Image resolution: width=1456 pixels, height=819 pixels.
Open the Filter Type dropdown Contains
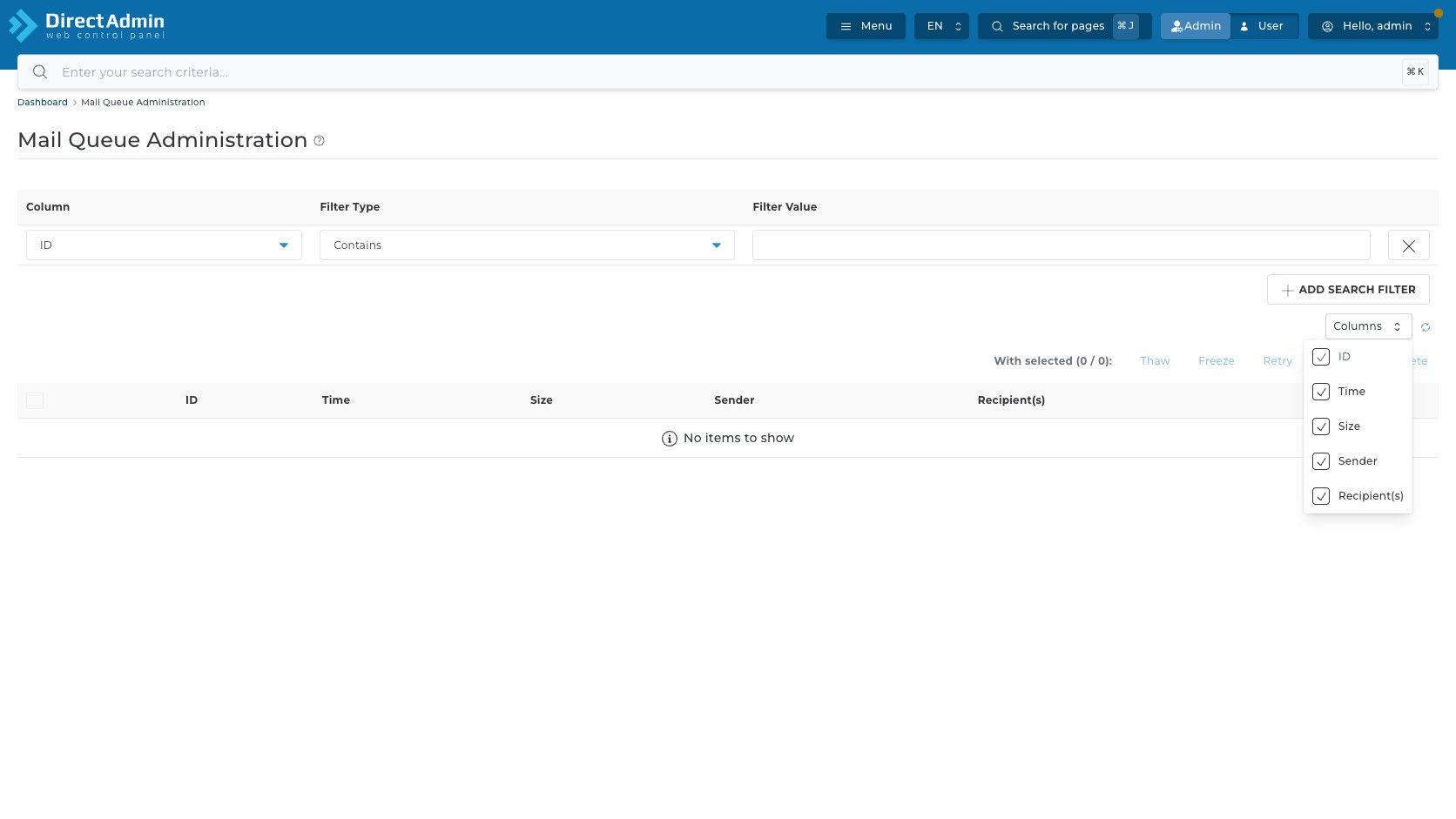[x=527, y=245]
